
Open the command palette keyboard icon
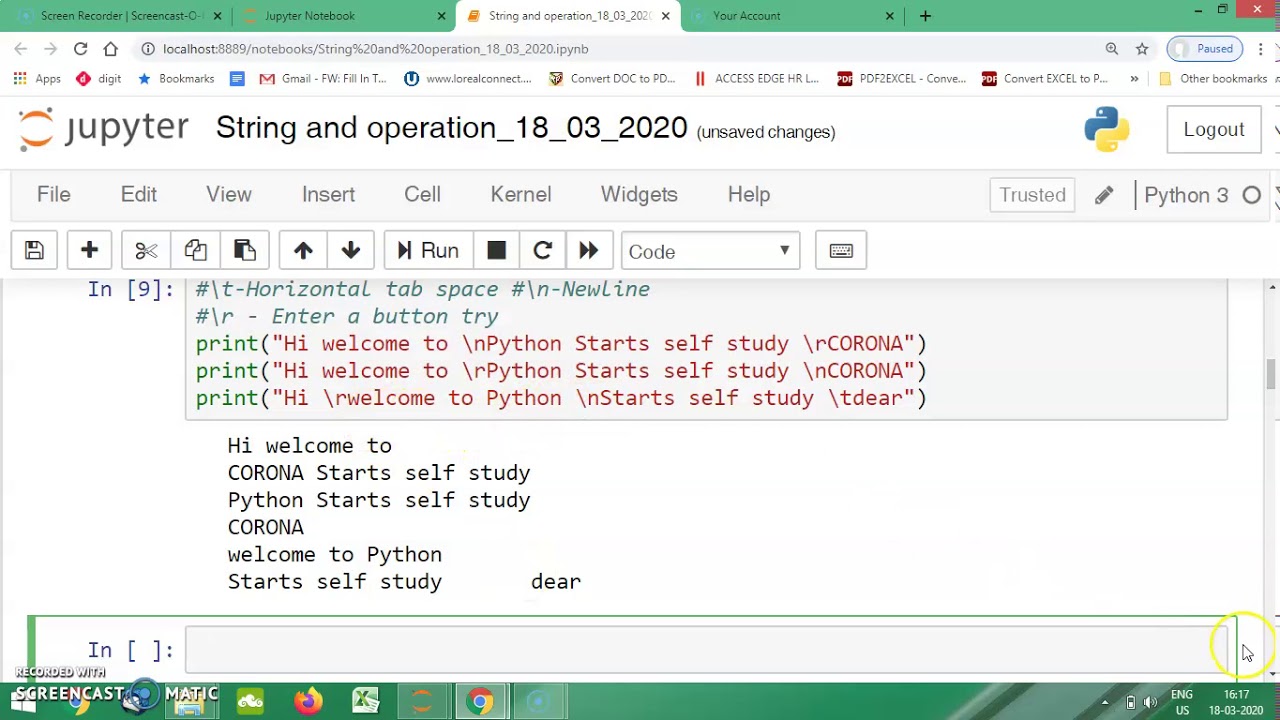[x=841, y=251]
